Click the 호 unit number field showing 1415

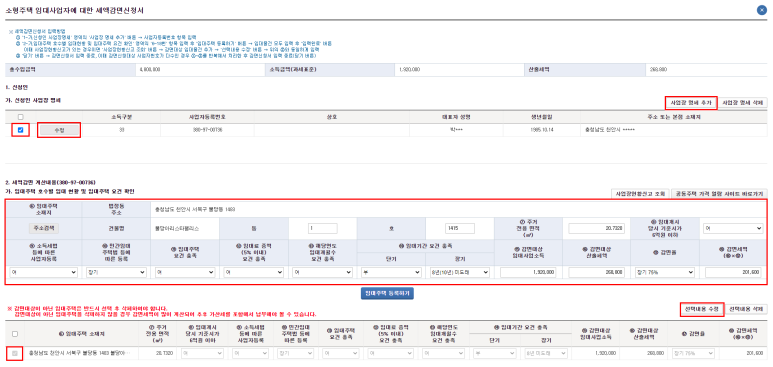pyautogui.click(x=459, y=228)
